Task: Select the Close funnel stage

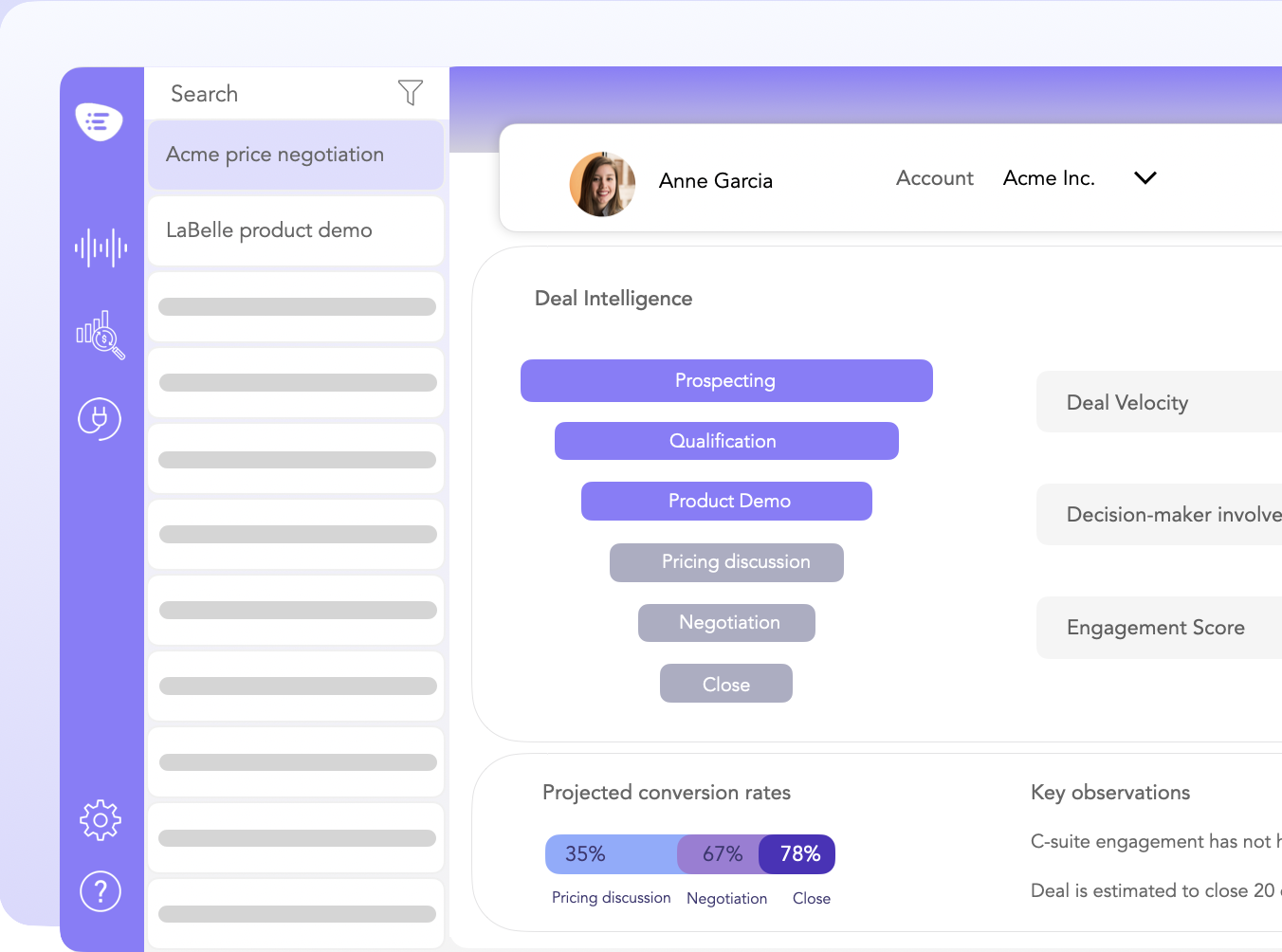Action: tap(726, 684)
